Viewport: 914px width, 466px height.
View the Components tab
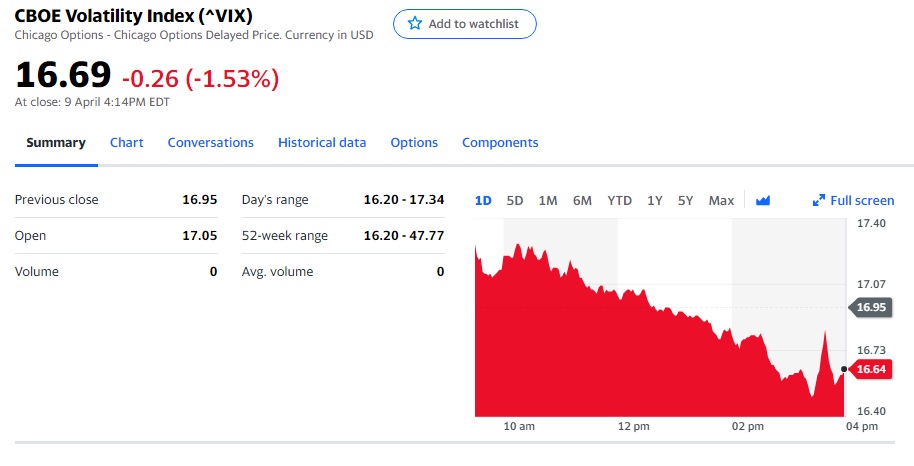tap(500, 143)
